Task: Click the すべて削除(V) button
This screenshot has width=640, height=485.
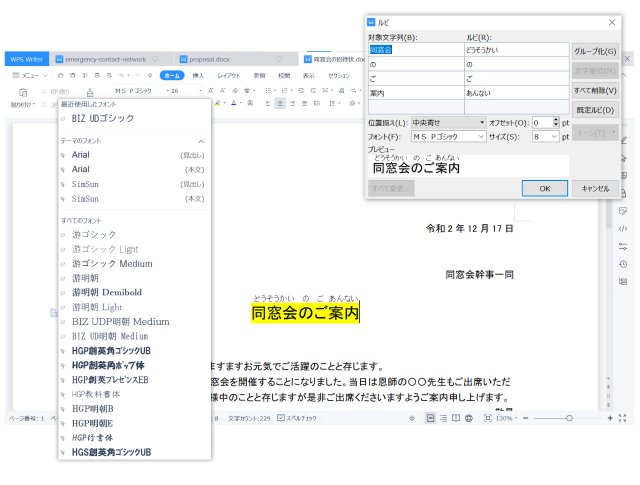Action: coord(595,90)
